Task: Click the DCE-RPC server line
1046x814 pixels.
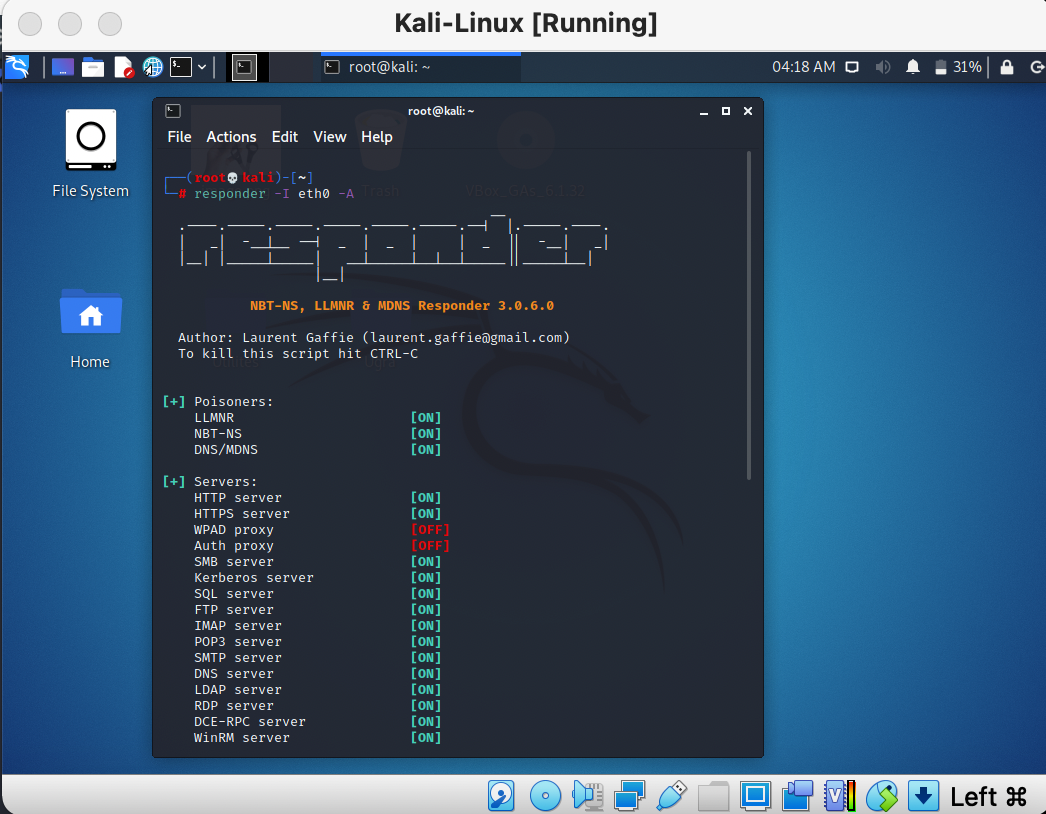Action: pos(318,722)
